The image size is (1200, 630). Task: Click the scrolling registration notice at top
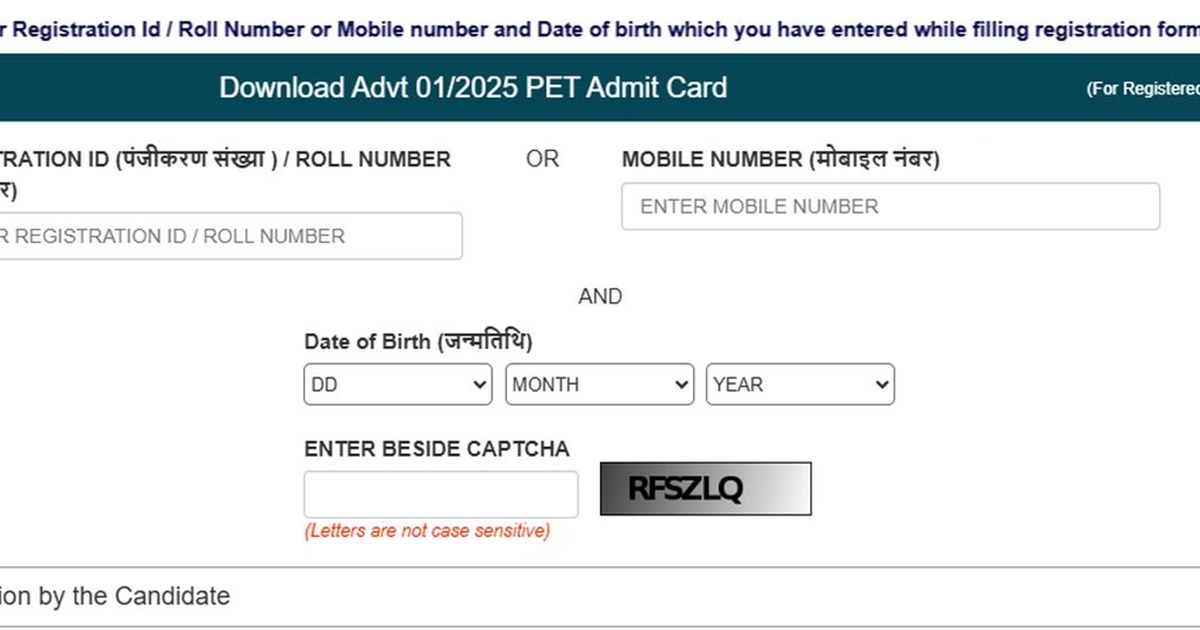click(x=600, y=29)
